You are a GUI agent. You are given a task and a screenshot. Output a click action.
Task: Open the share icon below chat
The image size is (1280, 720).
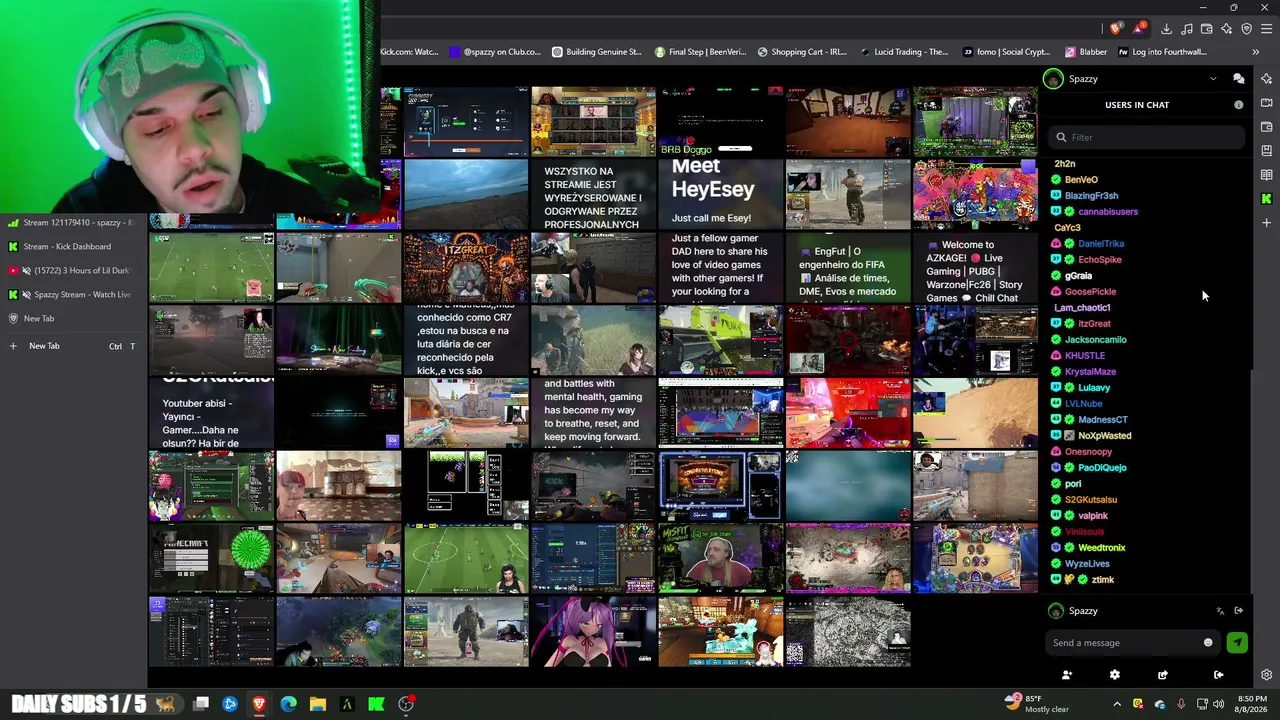coord(1163,675)
